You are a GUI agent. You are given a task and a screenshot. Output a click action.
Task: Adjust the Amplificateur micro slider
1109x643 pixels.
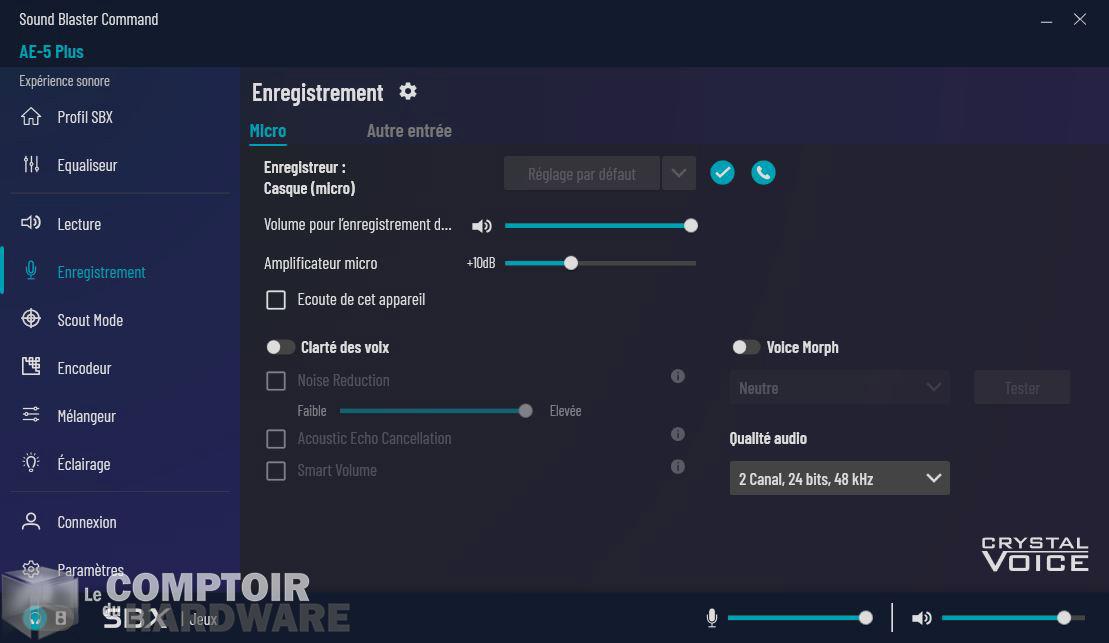click(x=600, y=263)
